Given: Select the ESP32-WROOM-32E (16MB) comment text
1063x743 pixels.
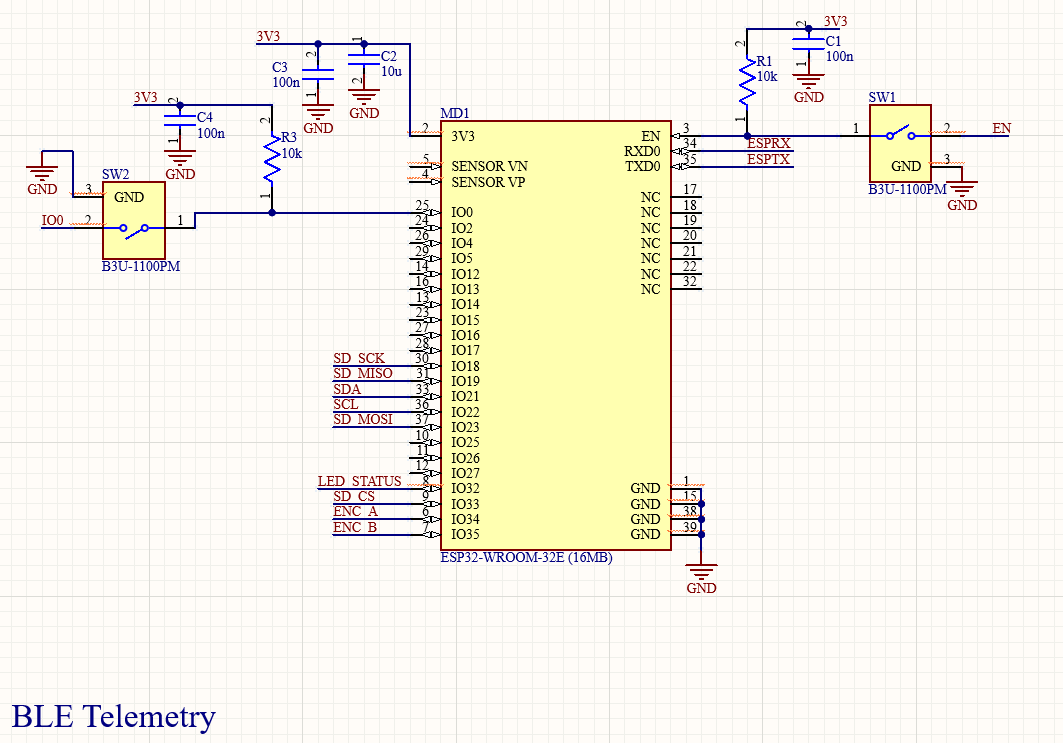Looking at the screenshot, I should [x=527, y=558].
